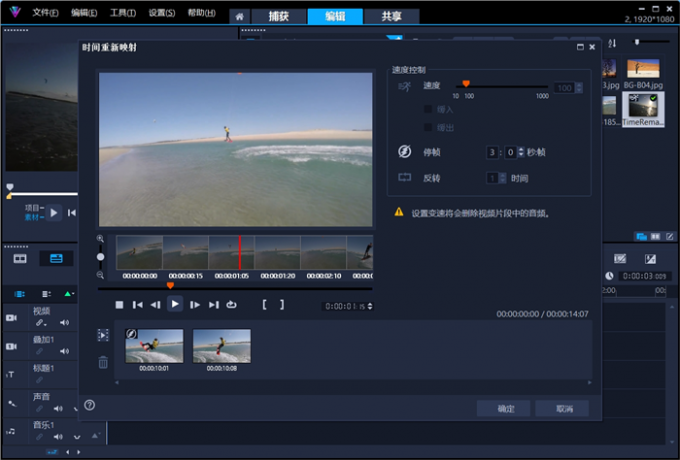Select the segment thumbnail 00:00:10:08

tap(222, 346)
